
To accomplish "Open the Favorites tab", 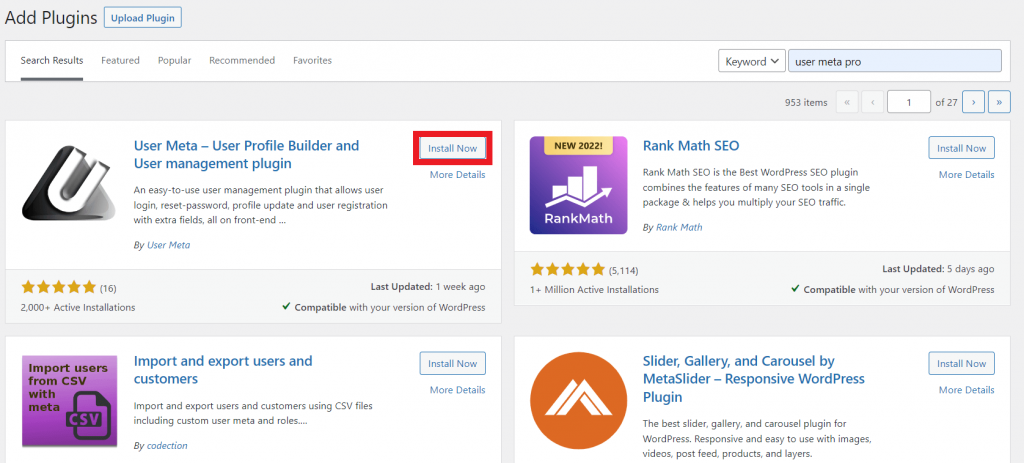I will pyautogui.click(x=312, y=60).
